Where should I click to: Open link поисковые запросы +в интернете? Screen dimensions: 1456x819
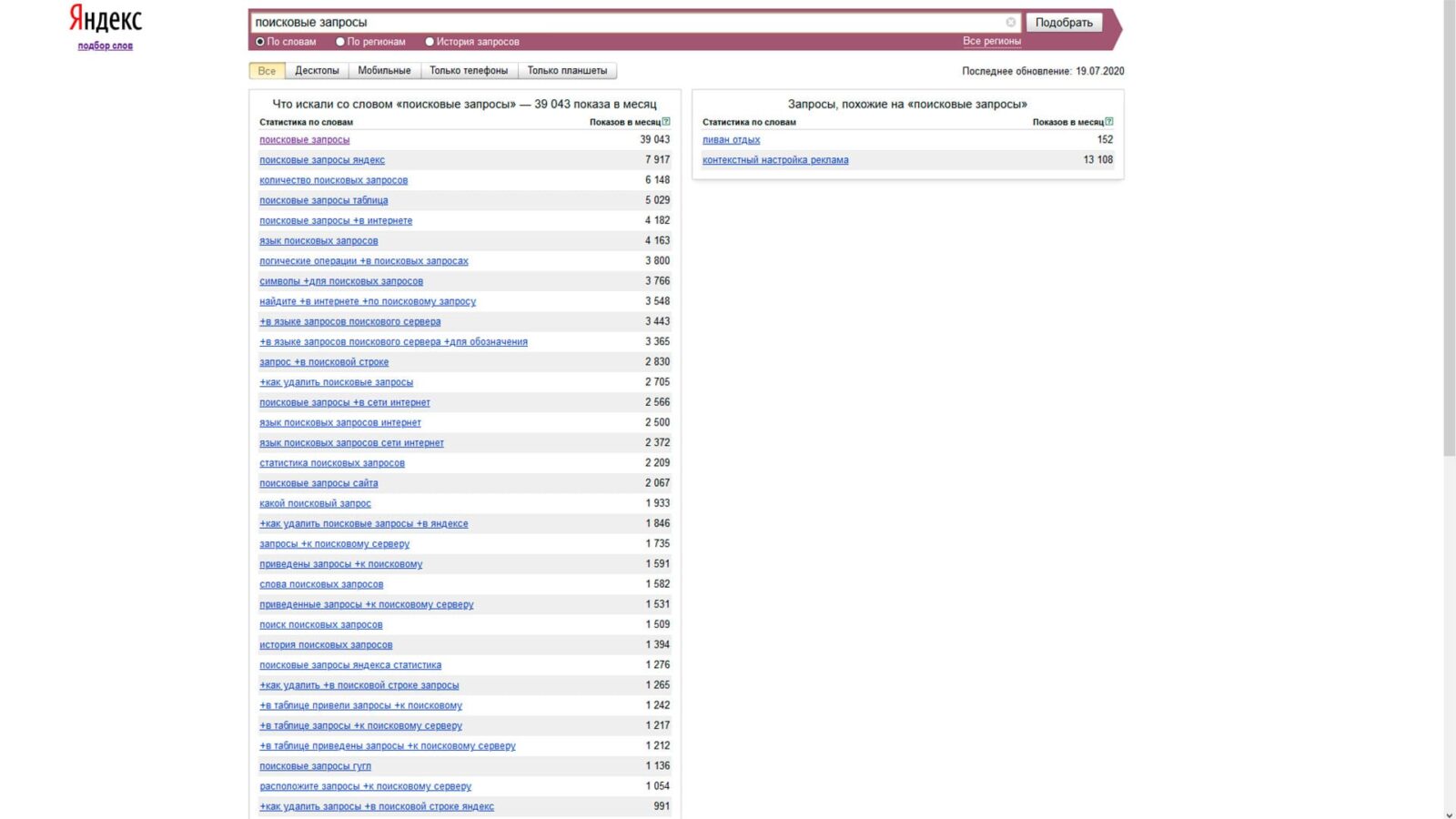tap(336, 220)
